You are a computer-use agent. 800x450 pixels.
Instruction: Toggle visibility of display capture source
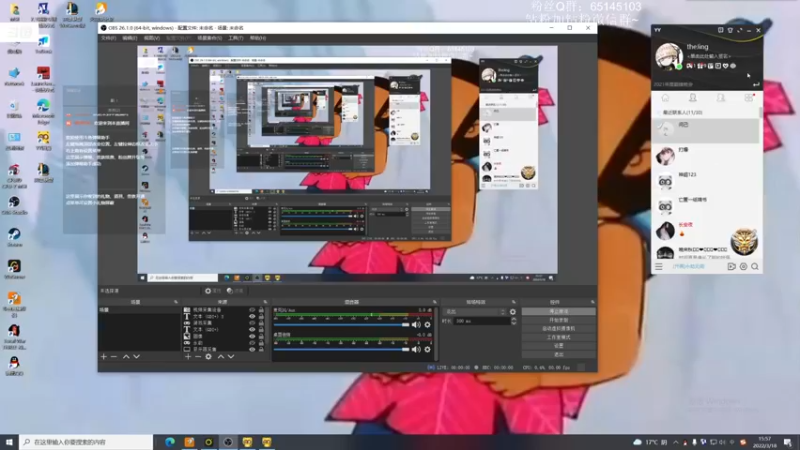tap(252, 349)
